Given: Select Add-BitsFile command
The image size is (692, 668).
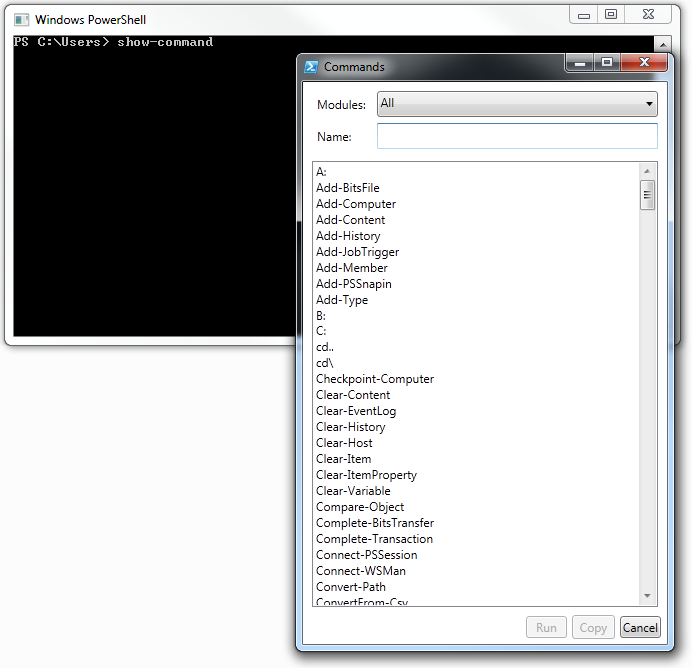Looking at the screenshot, I should (x=348, y=188).
